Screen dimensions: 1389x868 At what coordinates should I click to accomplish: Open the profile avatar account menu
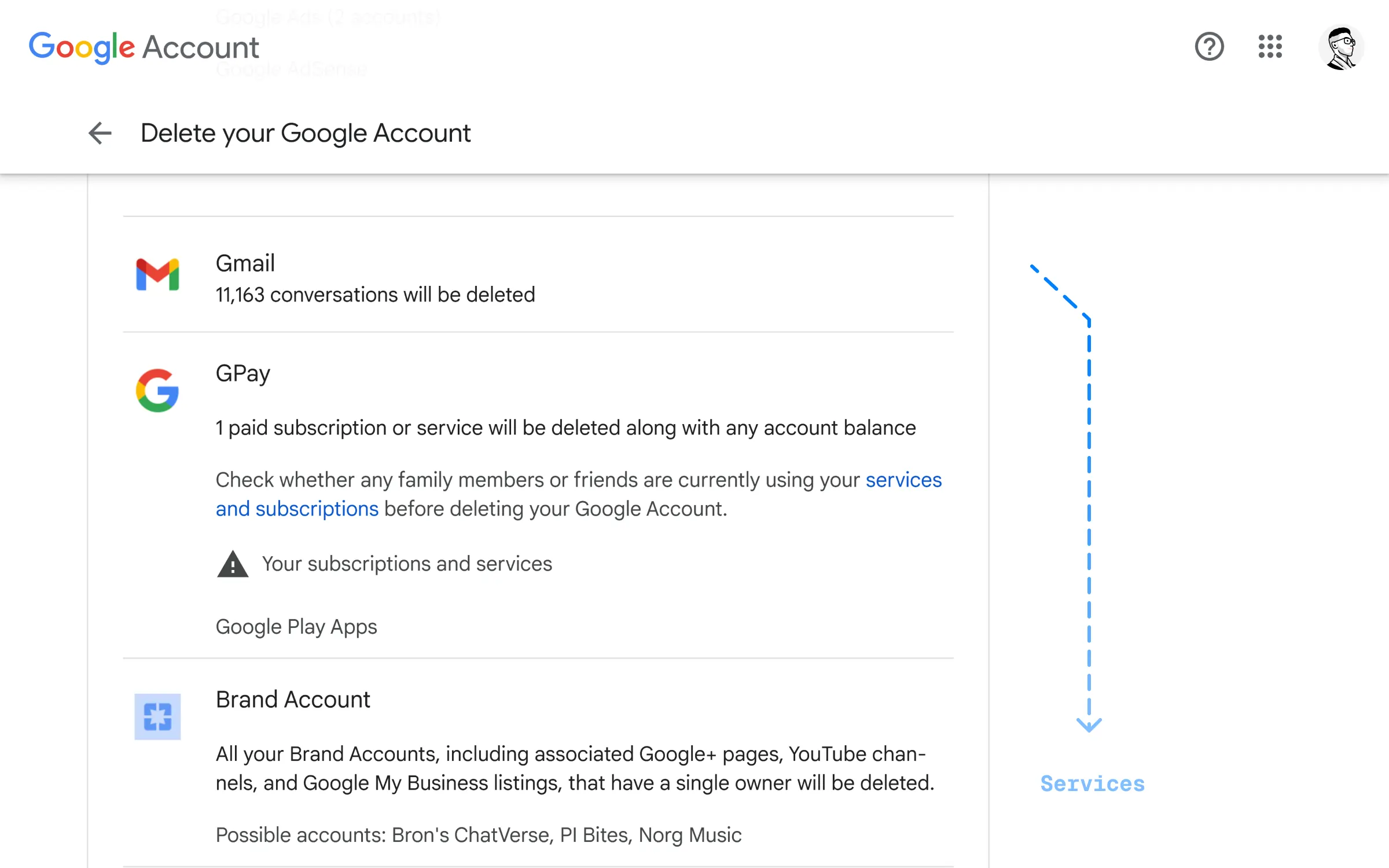click(x=1341, y=47)
